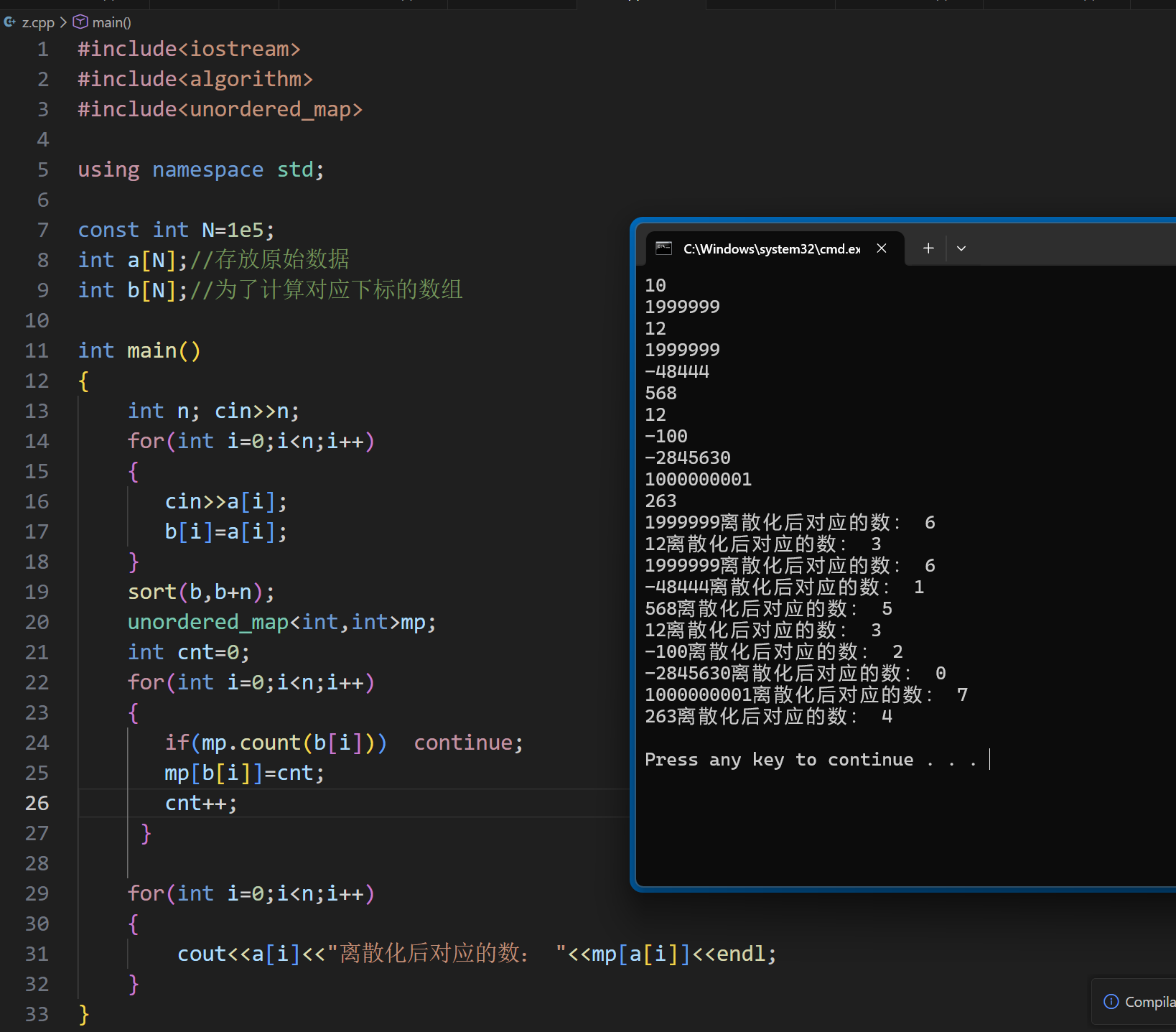Click the main() symbol cube icon
This screenshot has width=1176, height=1032.
80,22
